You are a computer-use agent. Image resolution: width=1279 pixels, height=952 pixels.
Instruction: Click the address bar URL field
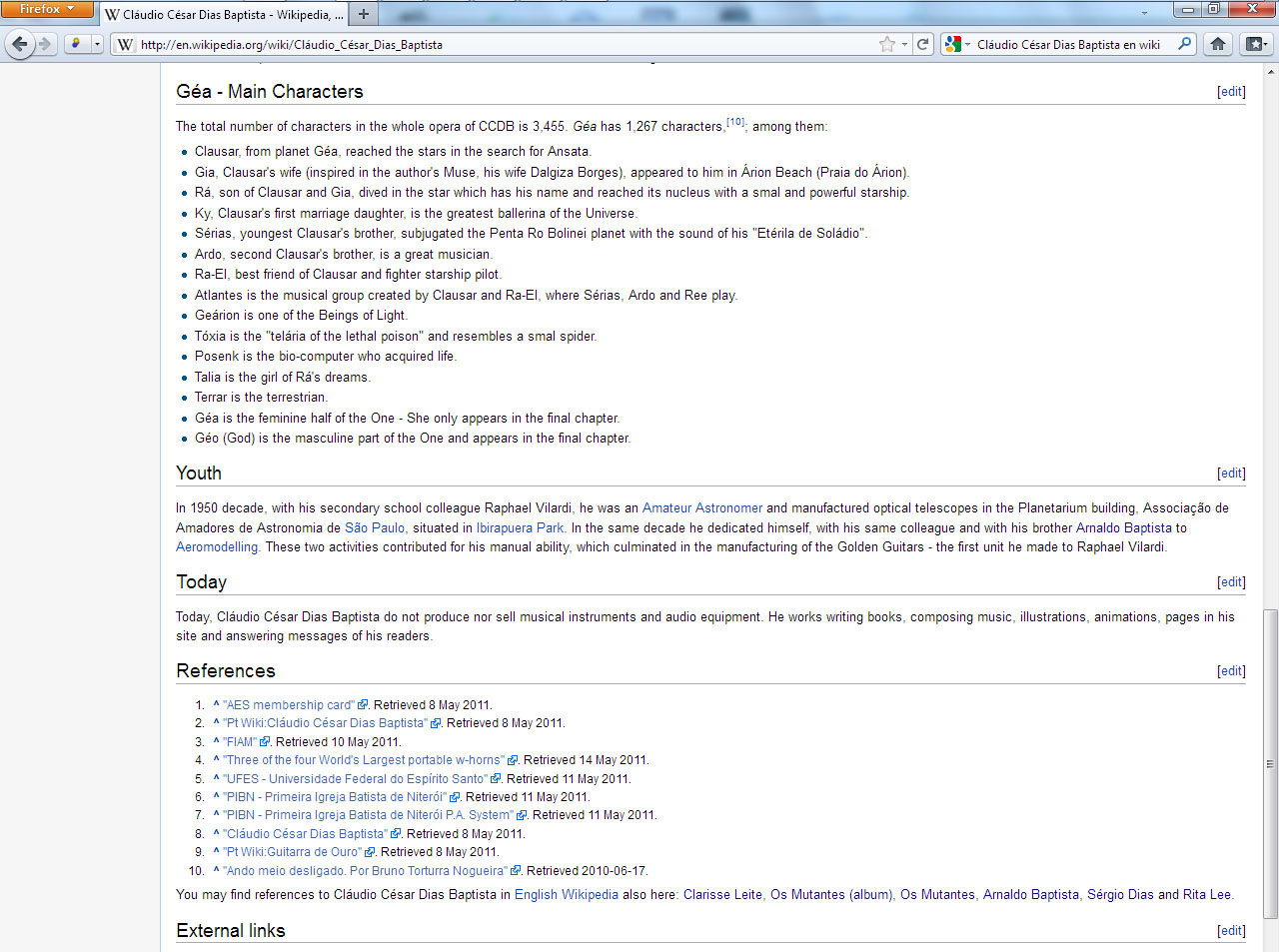point(500,44)
